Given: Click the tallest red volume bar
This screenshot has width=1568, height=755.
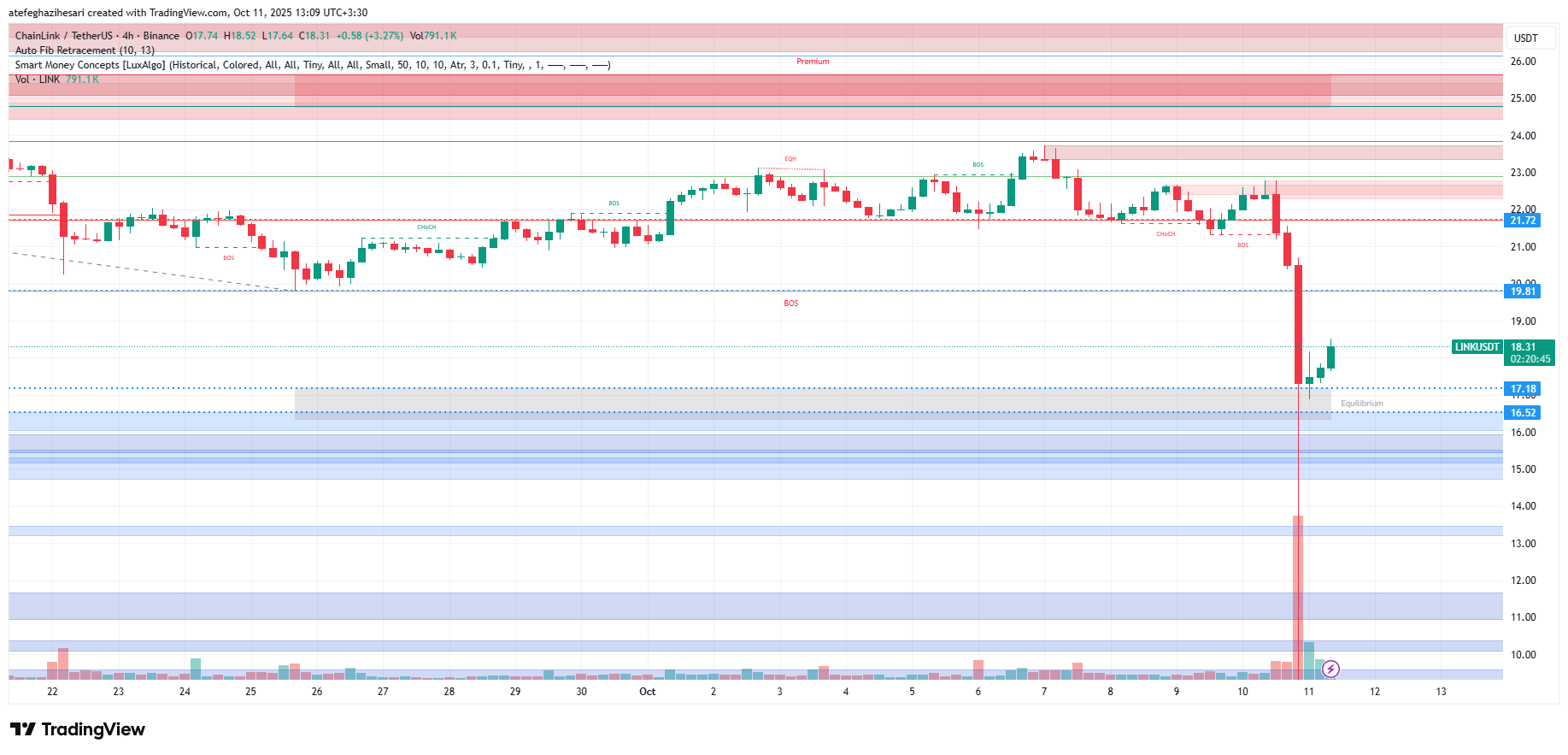Looking at the screenshot, I should (x=1298, y=599).
